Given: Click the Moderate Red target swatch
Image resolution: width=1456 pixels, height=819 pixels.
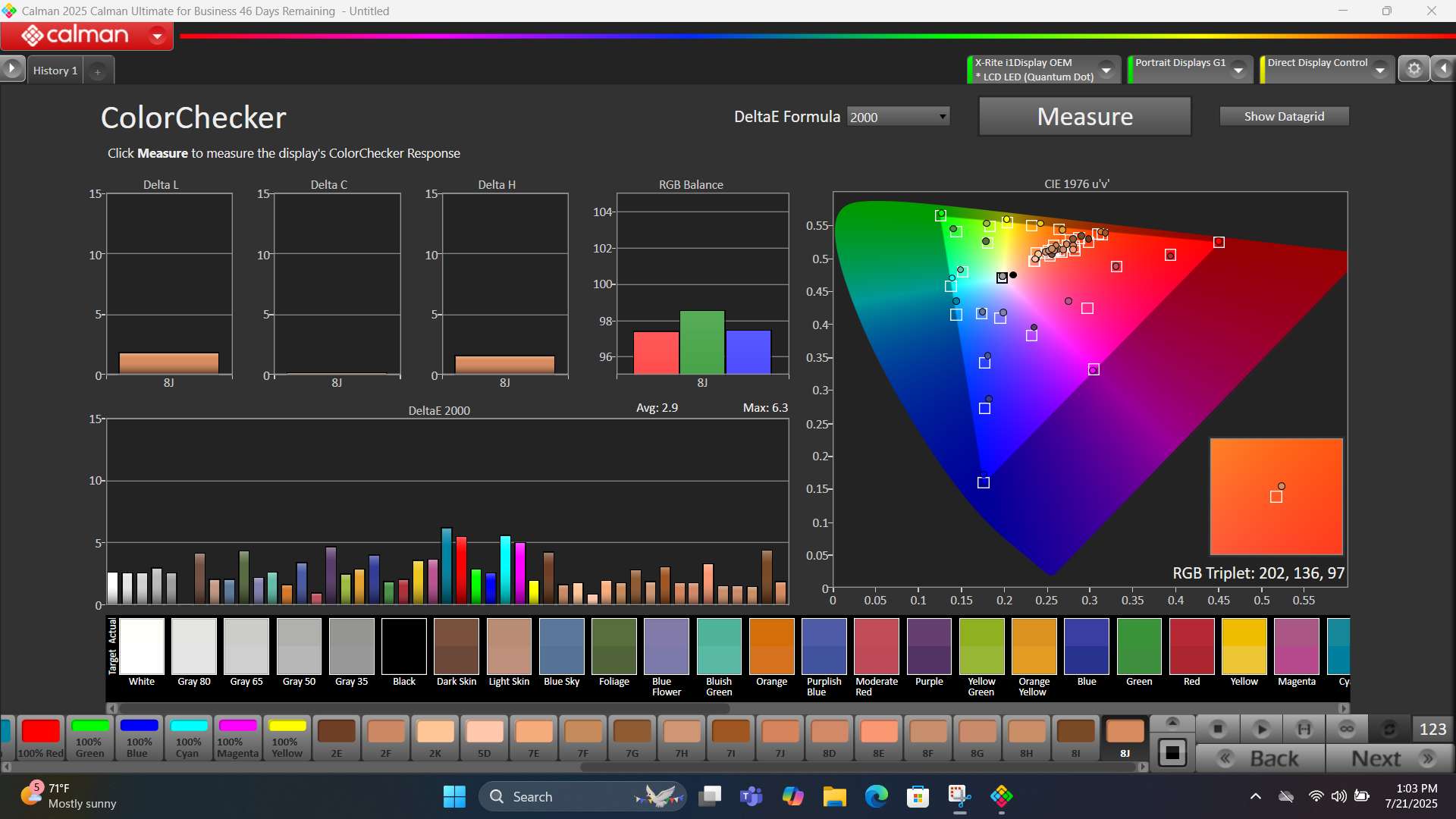Looking at the screenshot, I should click(877, 646).
